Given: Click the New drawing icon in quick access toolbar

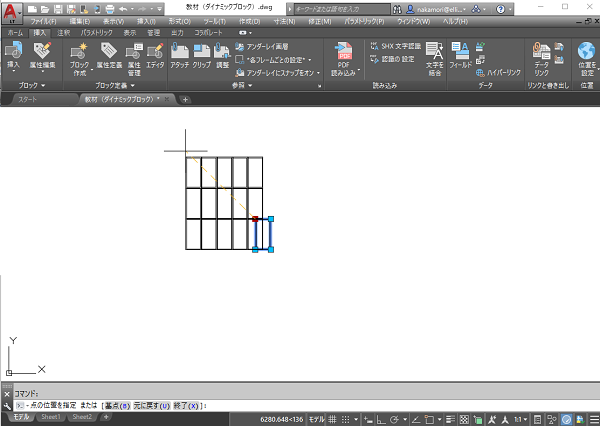Looking at the screenshot, I should tap(33, 9).
